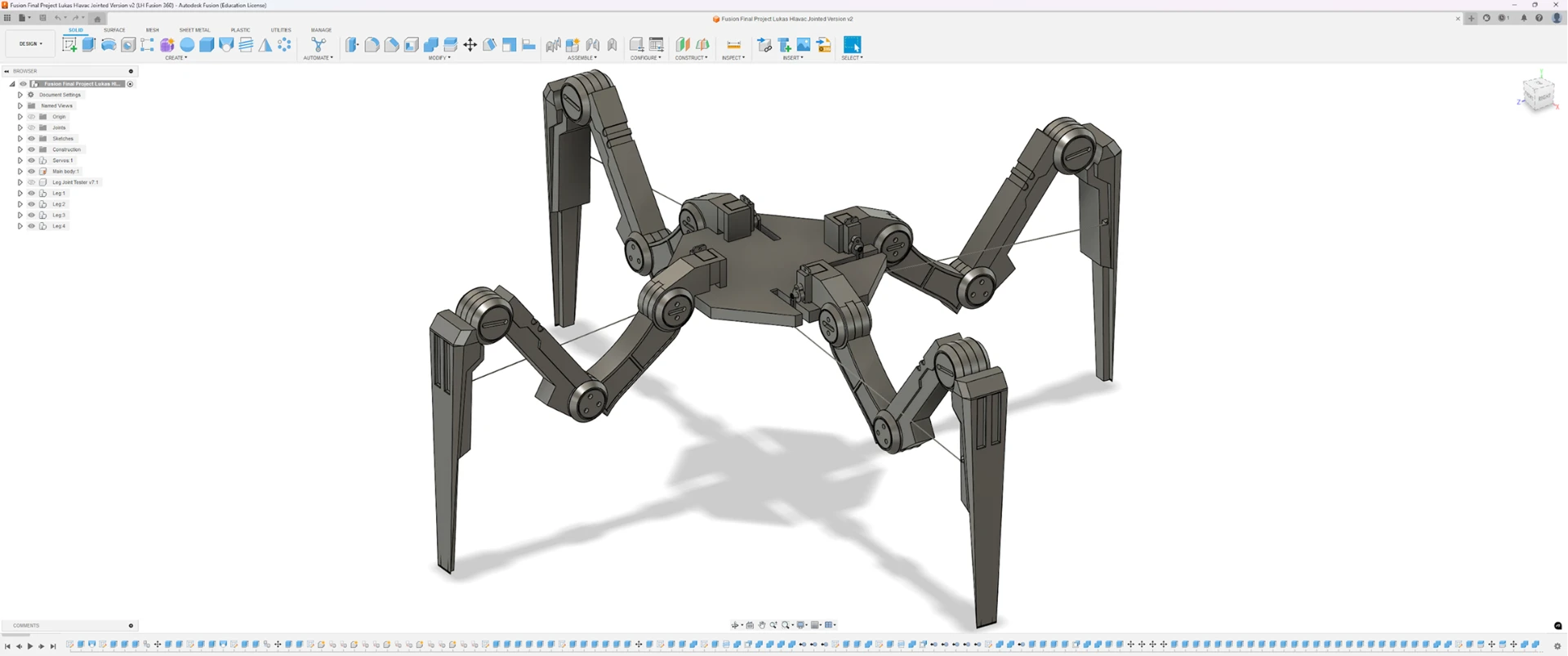
Task: Open the Construct menu
Action: (692, 58)
